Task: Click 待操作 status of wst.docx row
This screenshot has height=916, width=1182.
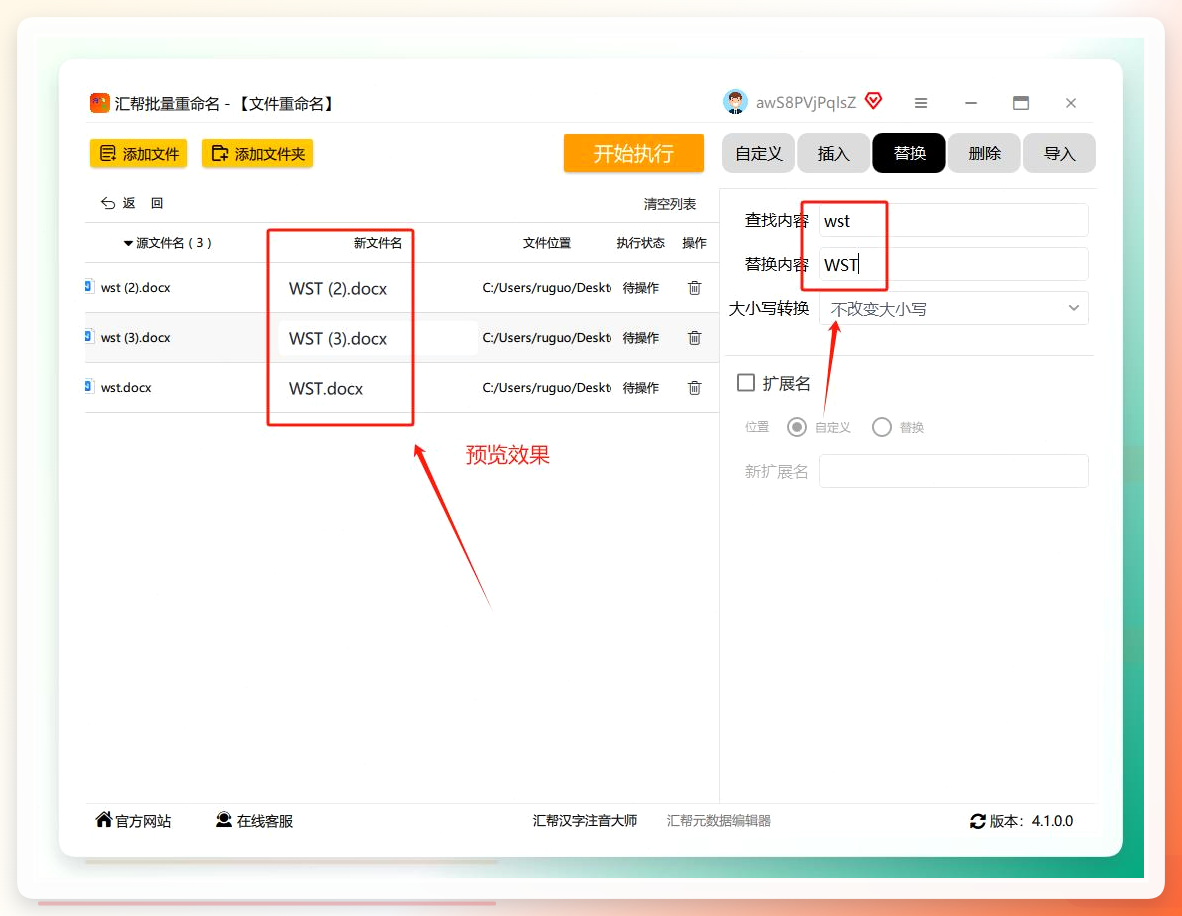Action: [x=641, y=388]
